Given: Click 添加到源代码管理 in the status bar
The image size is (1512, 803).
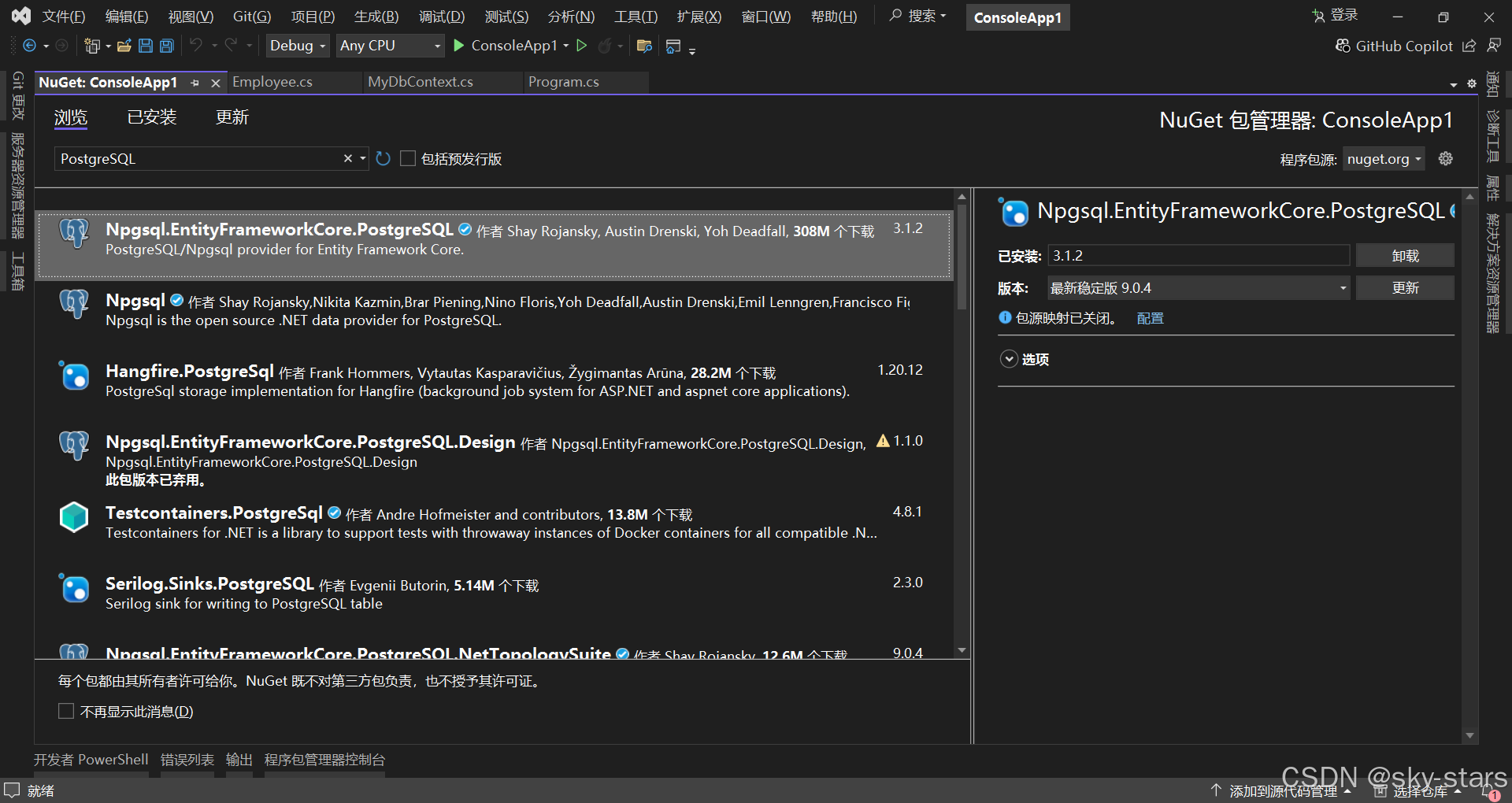Looking at the screenshot, I should pyautogui.click(x=1283, y=791).
